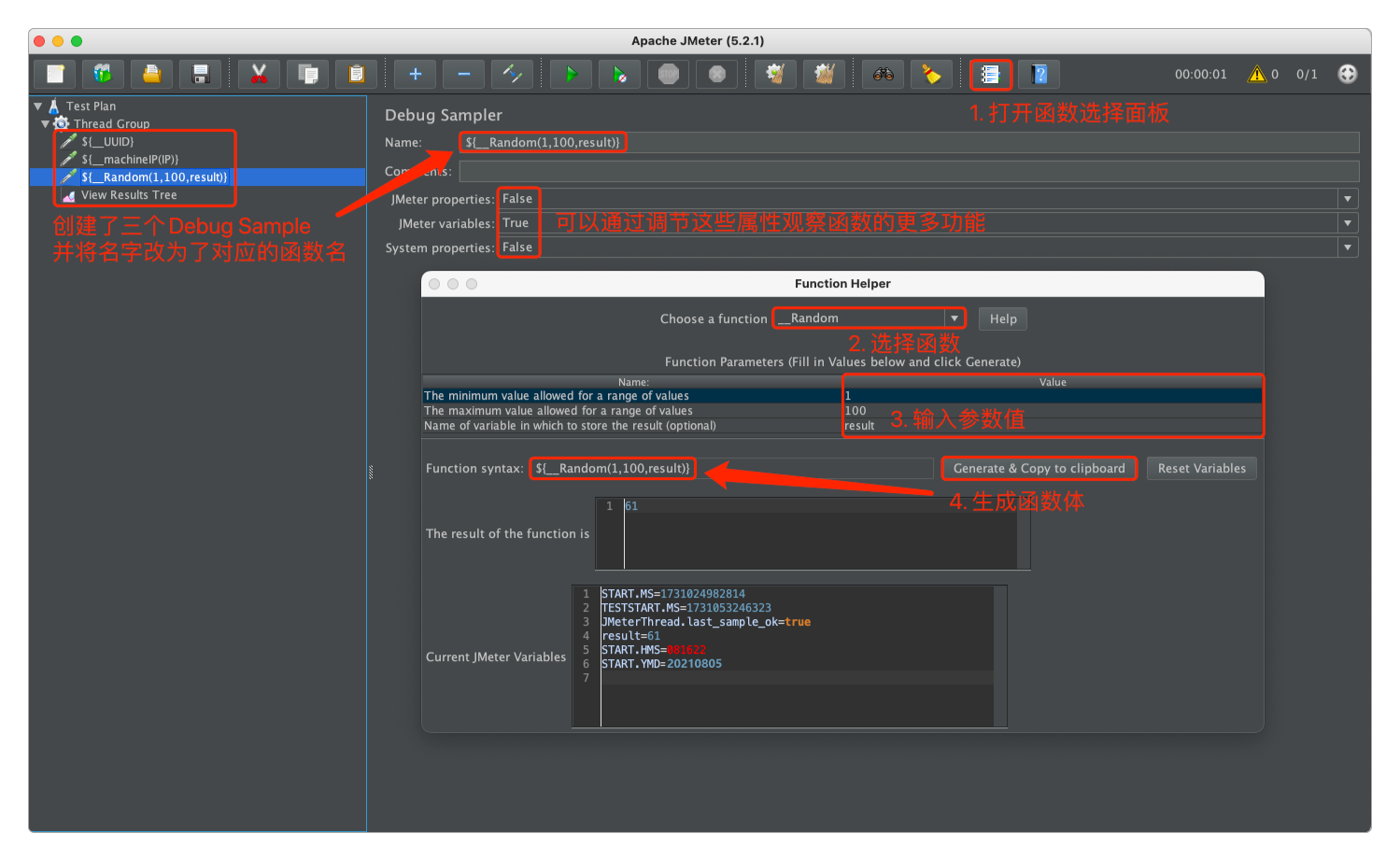Click the Copy icon in toolbar
The width and height of the screenshot is (1400, 861).
coord(307,74)
